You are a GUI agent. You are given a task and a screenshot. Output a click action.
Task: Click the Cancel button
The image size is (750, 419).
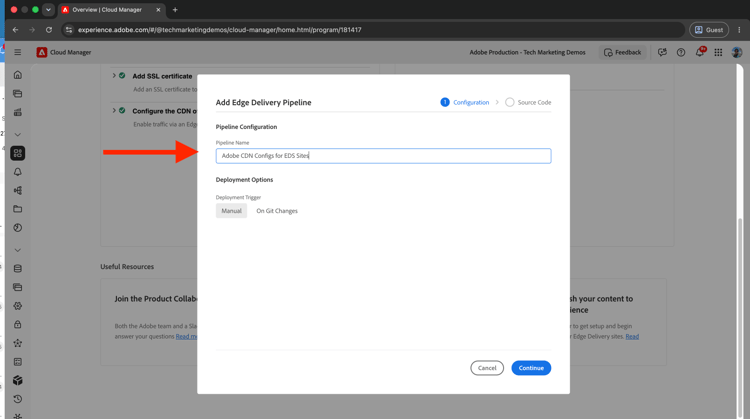point(487,368)
